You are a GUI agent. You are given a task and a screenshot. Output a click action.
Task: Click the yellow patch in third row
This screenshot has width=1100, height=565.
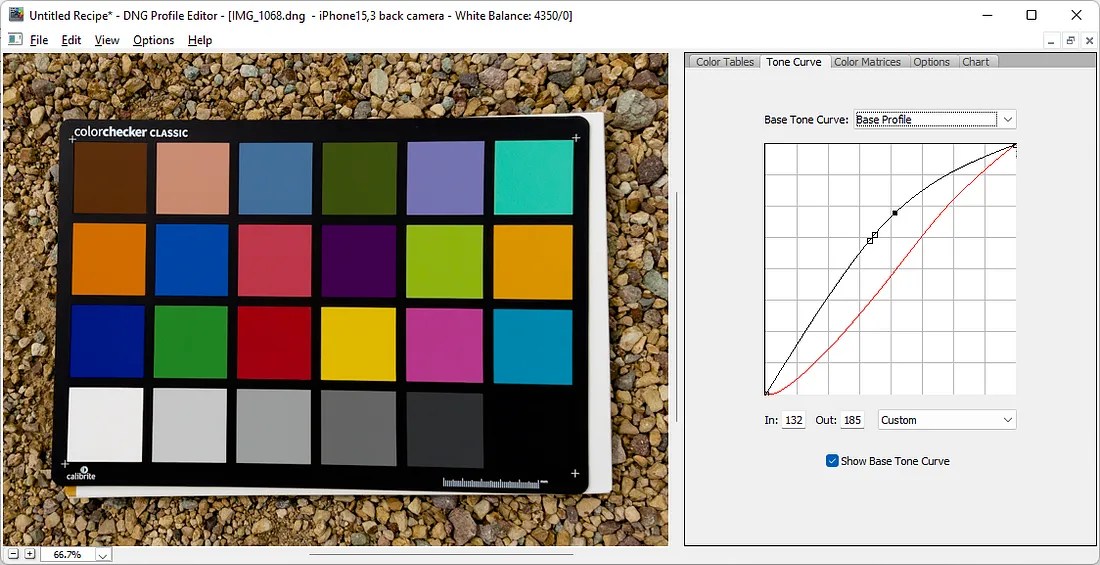358,344
